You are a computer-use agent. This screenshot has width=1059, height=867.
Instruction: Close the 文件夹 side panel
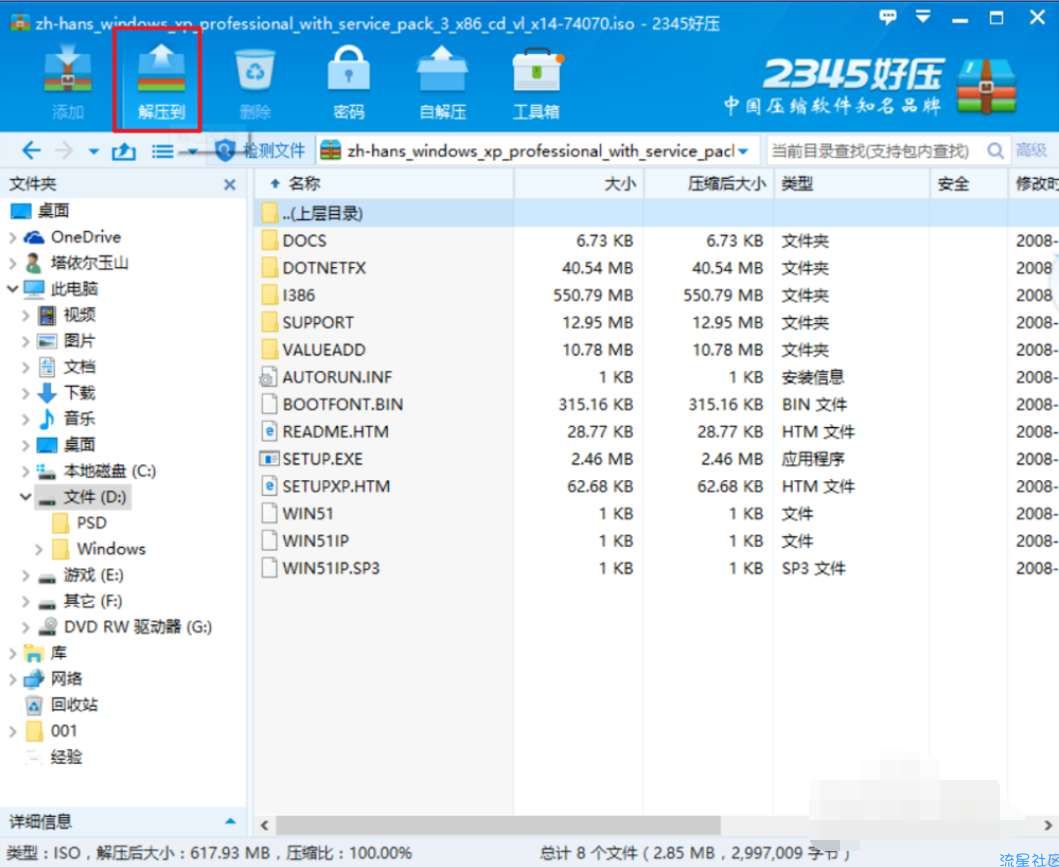pyautogui.click(x=230, y=184)
